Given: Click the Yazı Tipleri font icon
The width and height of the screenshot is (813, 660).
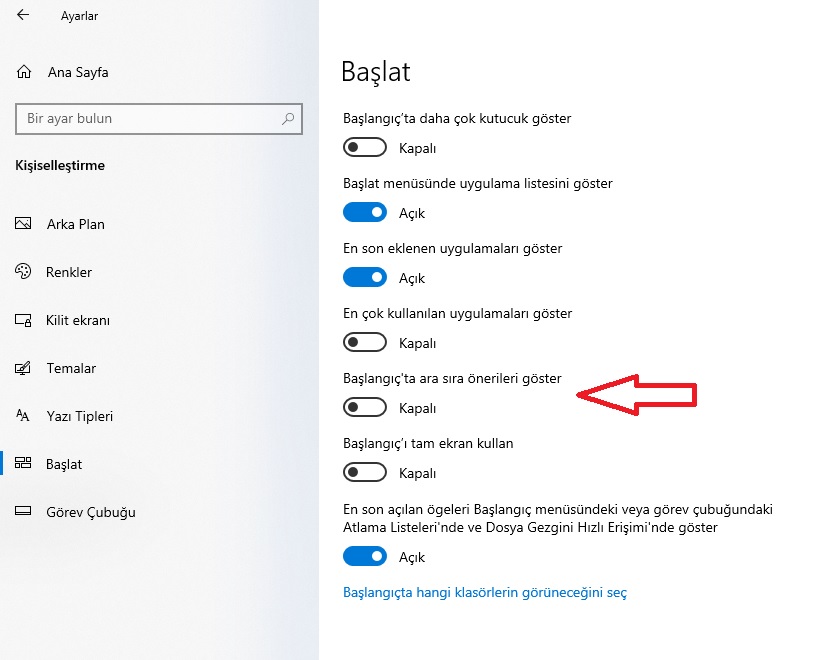Looking at the screenshot, I should [24, 416].
